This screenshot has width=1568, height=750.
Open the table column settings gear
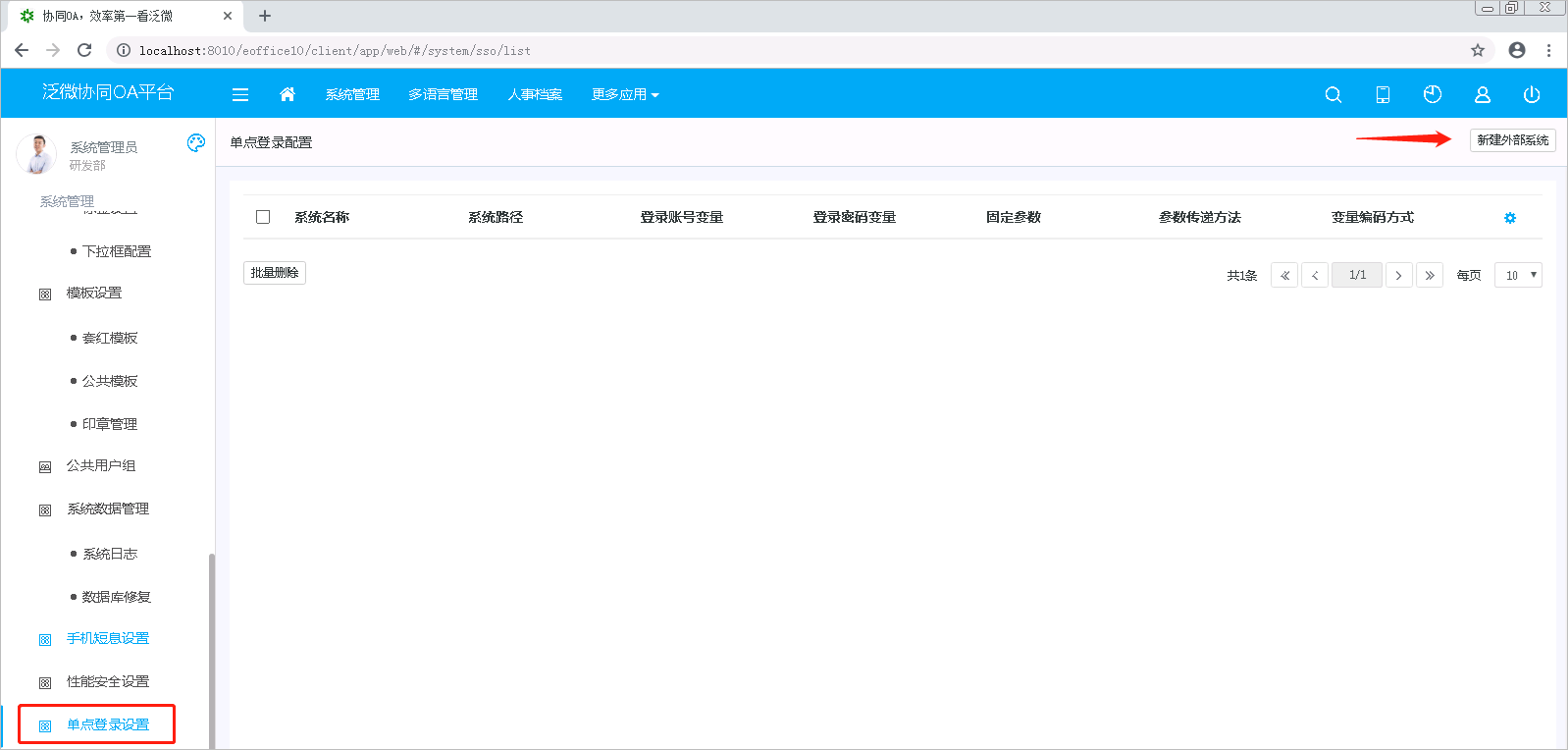1510,218
